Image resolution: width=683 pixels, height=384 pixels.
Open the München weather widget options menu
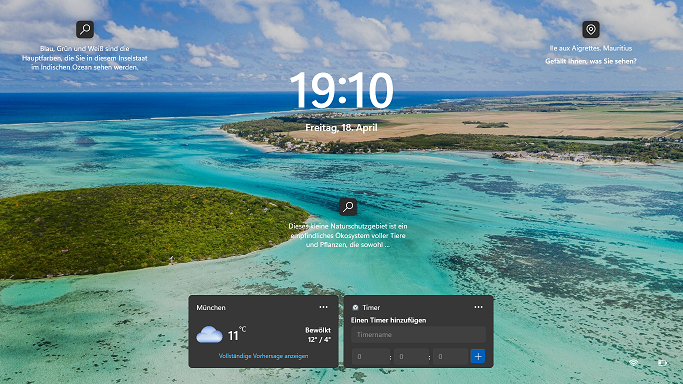[323, 307]
